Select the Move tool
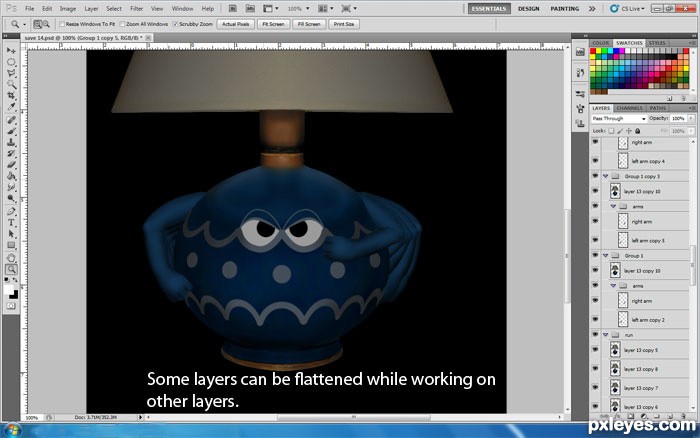The width and height of the screenshot is (700, 438). click(11, 50)
